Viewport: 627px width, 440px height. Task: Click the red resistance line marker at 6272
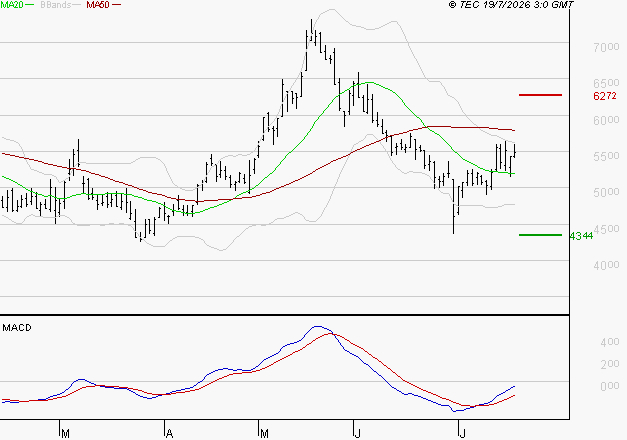pyautogui.click(x=540, y=95)
